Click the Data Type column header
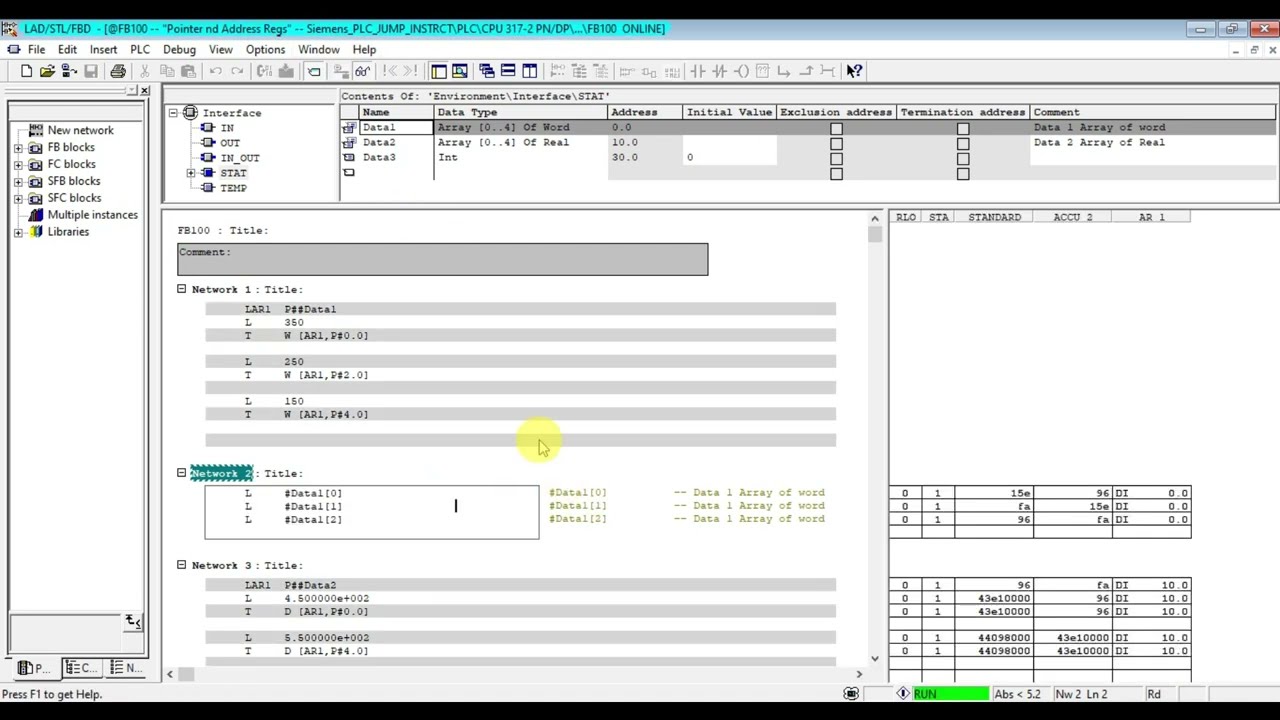1280x720 pixels. click(x=520, y=112)
